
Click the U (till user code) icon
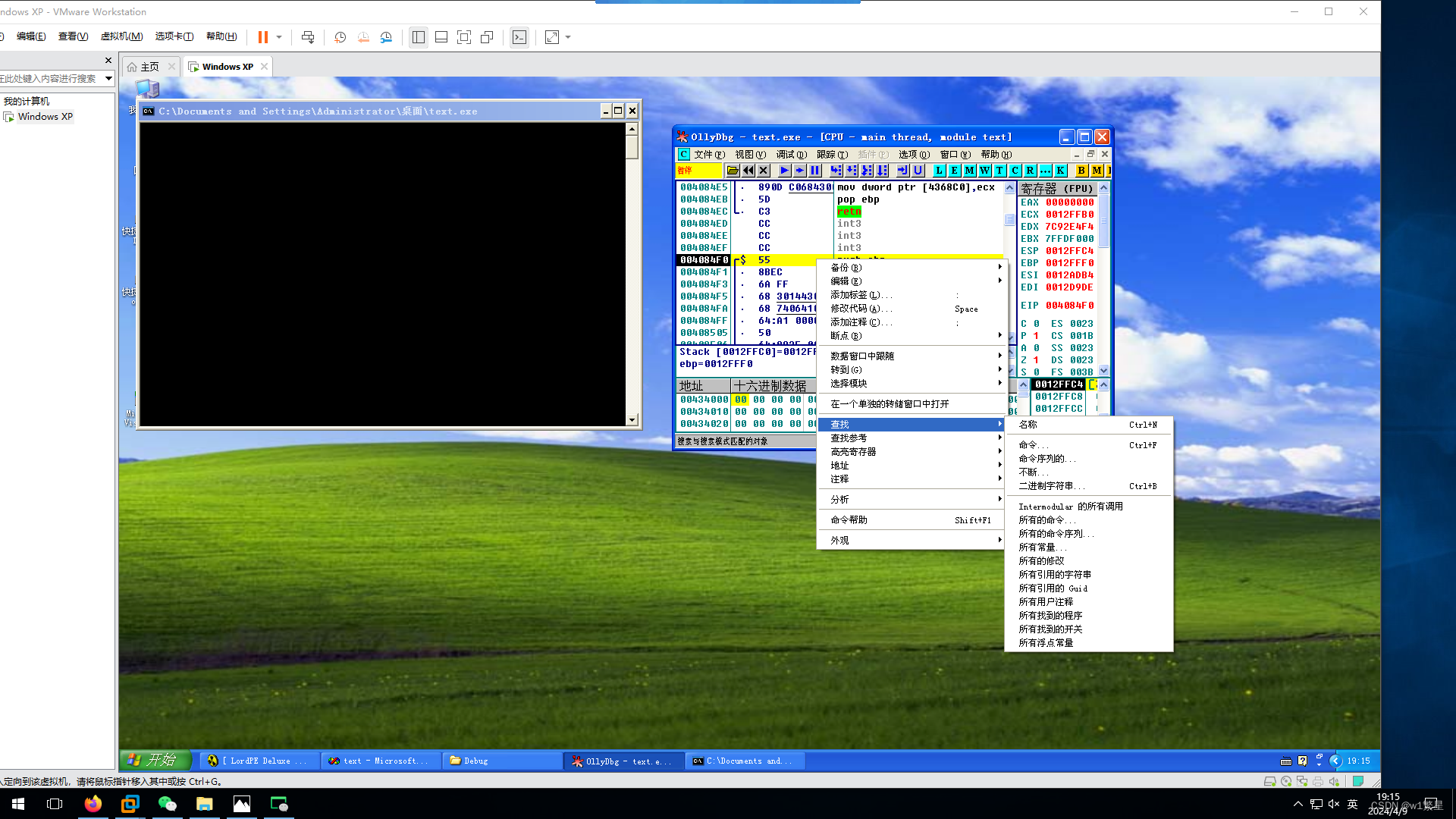click(x=918, y=171)
